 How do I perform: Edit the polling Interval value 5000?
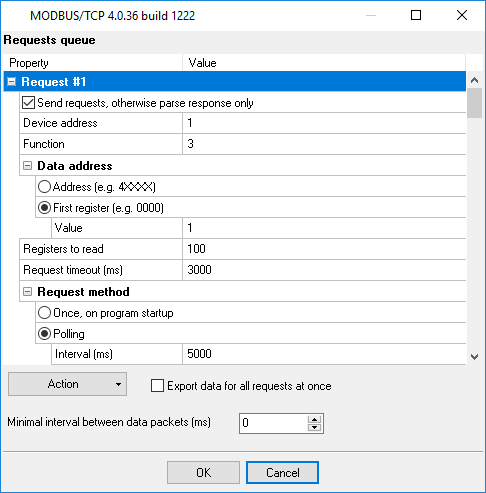[x=324, y=354]
